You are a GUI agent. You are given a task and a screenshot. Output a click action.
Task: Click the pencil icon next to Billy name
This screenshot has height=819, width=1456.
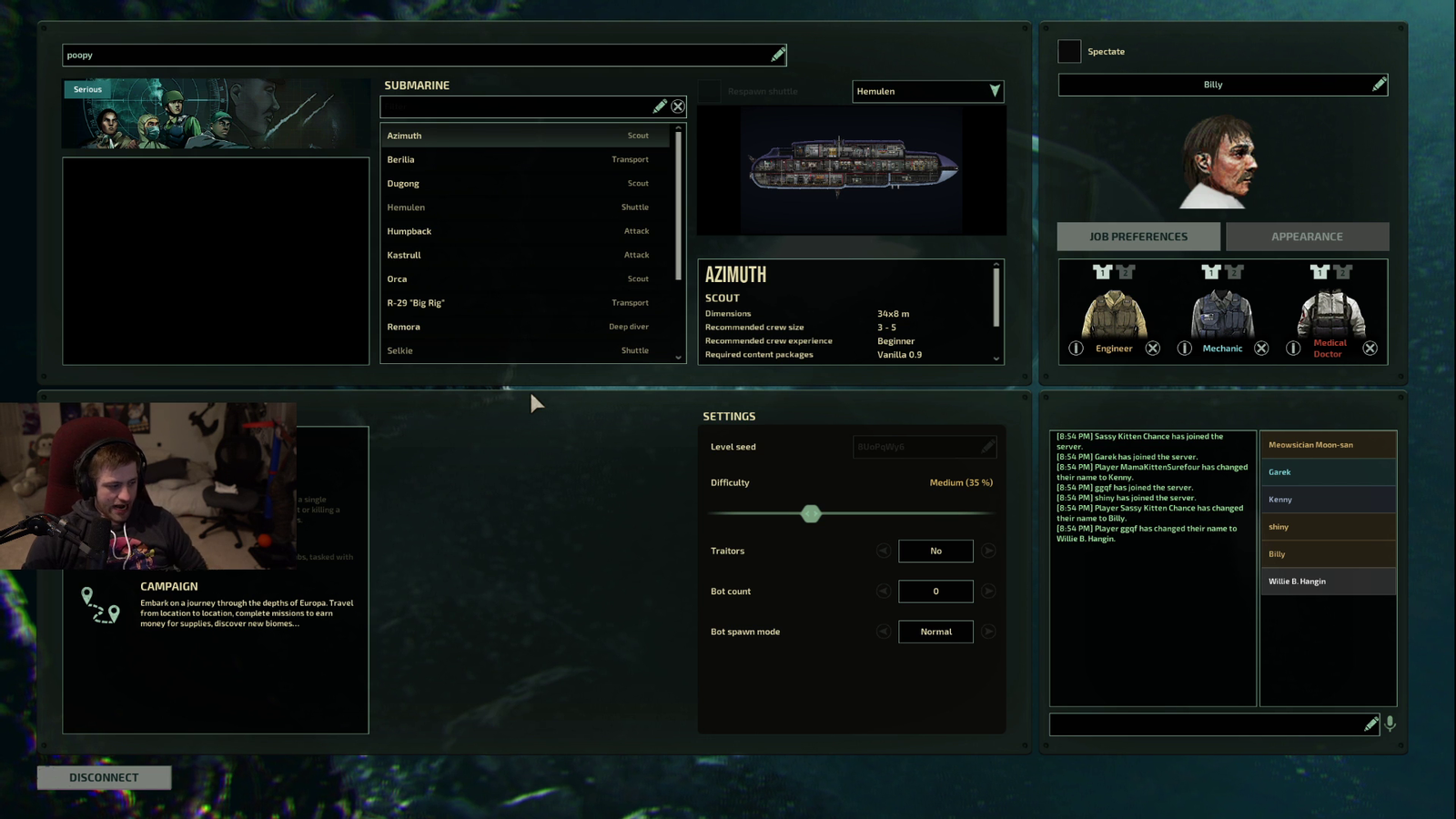click(x=1380, y=85)
